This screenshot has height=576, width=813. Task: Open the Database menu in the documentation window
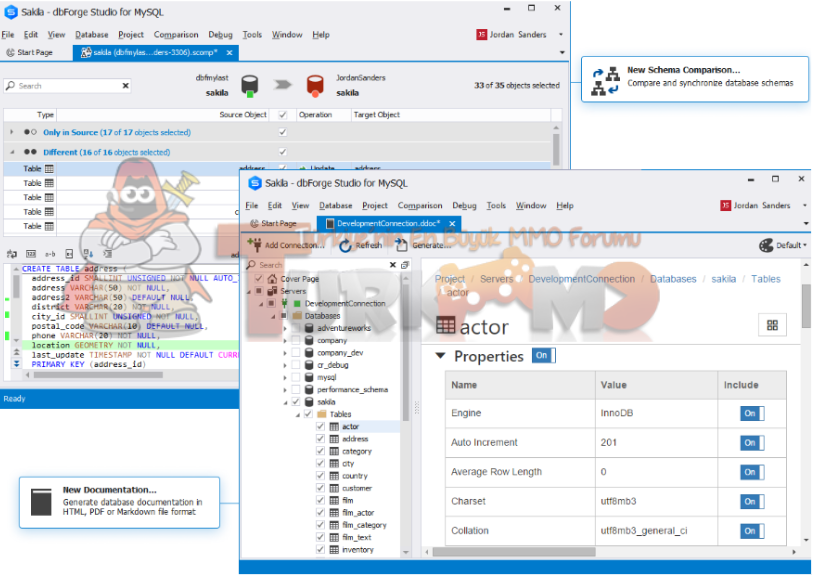click(x=335, y=206)
